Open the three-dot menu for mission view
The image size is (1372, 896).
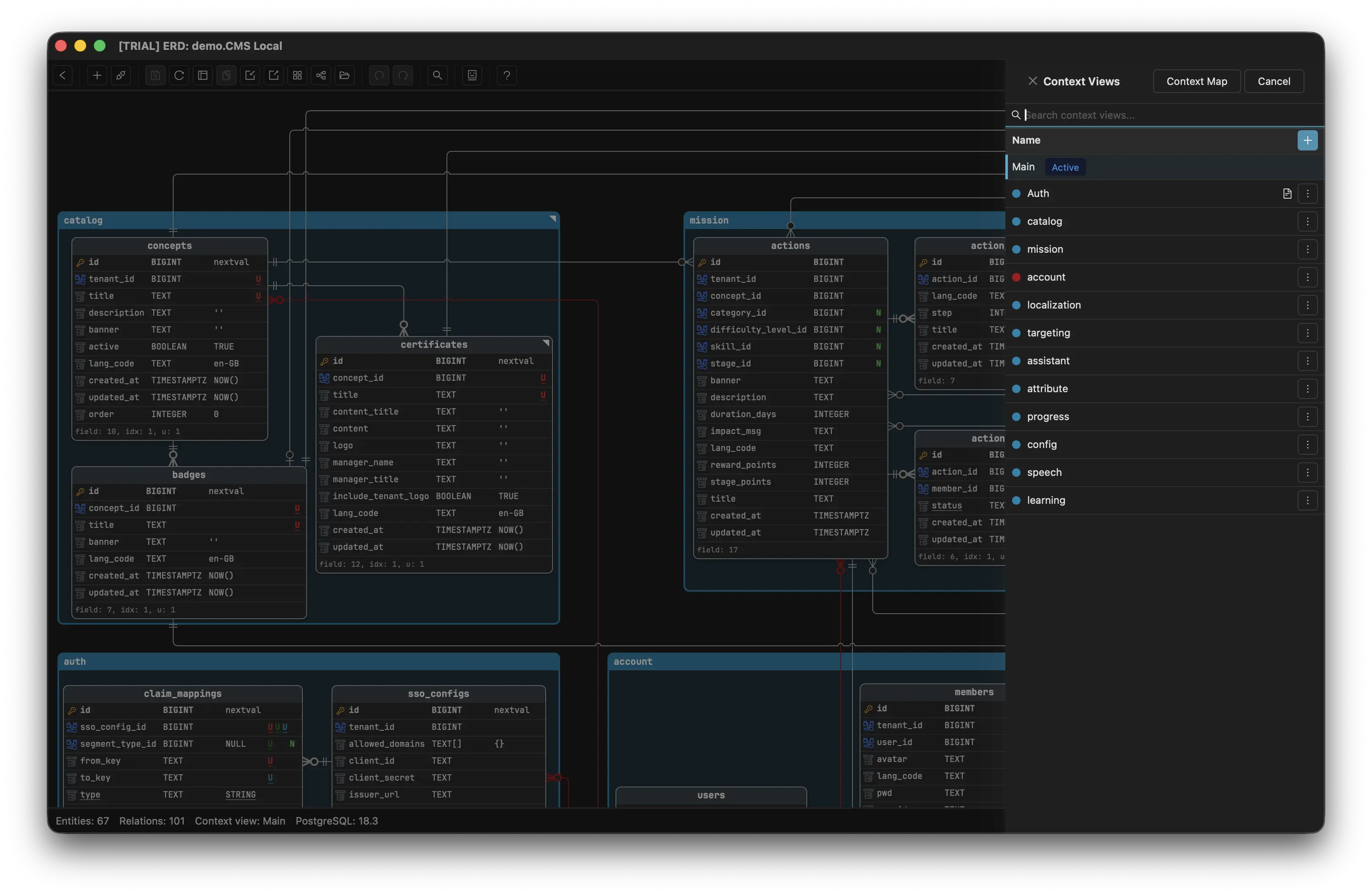pyautogui.click(x=1307, y=249)
